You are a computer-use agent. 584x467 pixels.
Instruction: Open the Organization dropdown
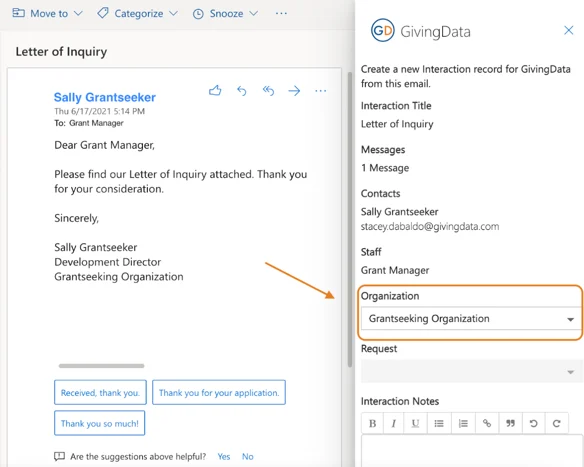click(x=471, y=319)
